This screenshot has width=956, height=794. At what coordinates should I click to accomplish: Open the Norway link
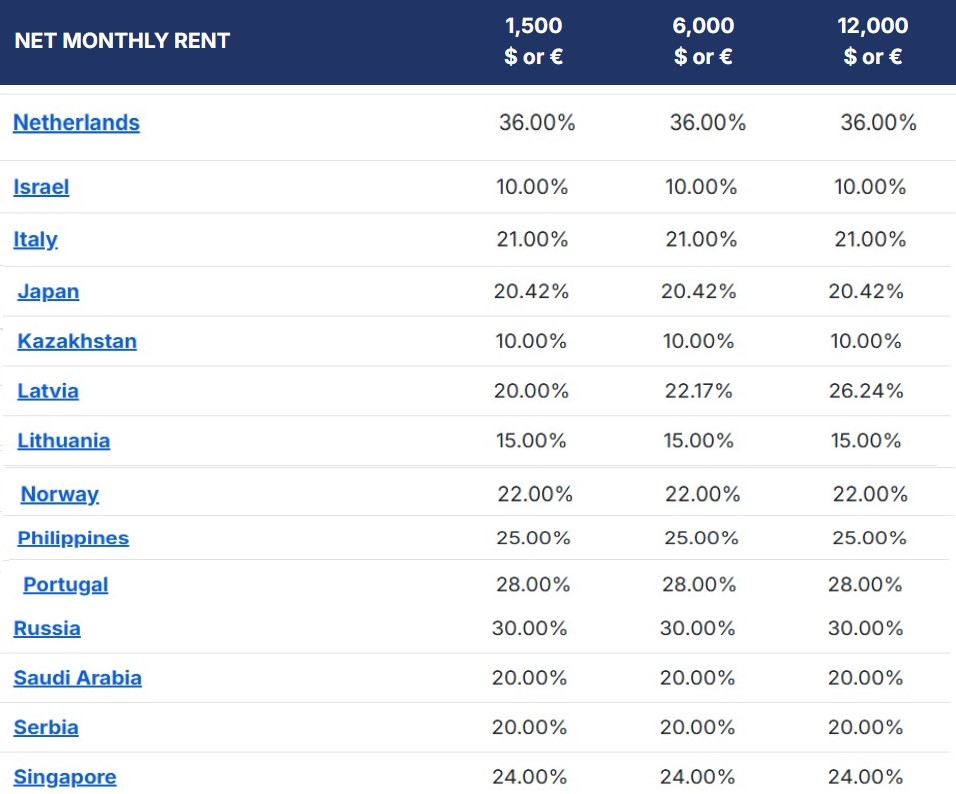coord(60,495)
